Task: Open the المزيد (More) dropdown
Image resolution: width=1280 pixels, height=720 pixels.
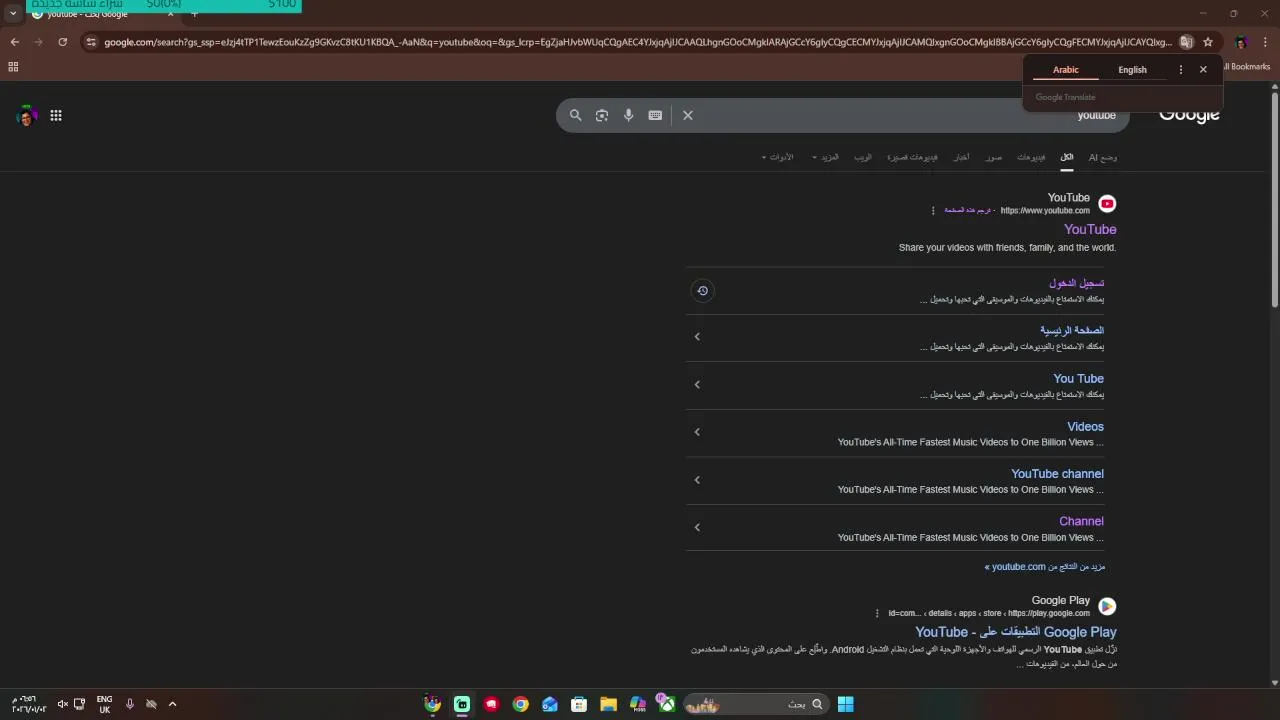Action: pyautogui.click(x=825, y=157)
